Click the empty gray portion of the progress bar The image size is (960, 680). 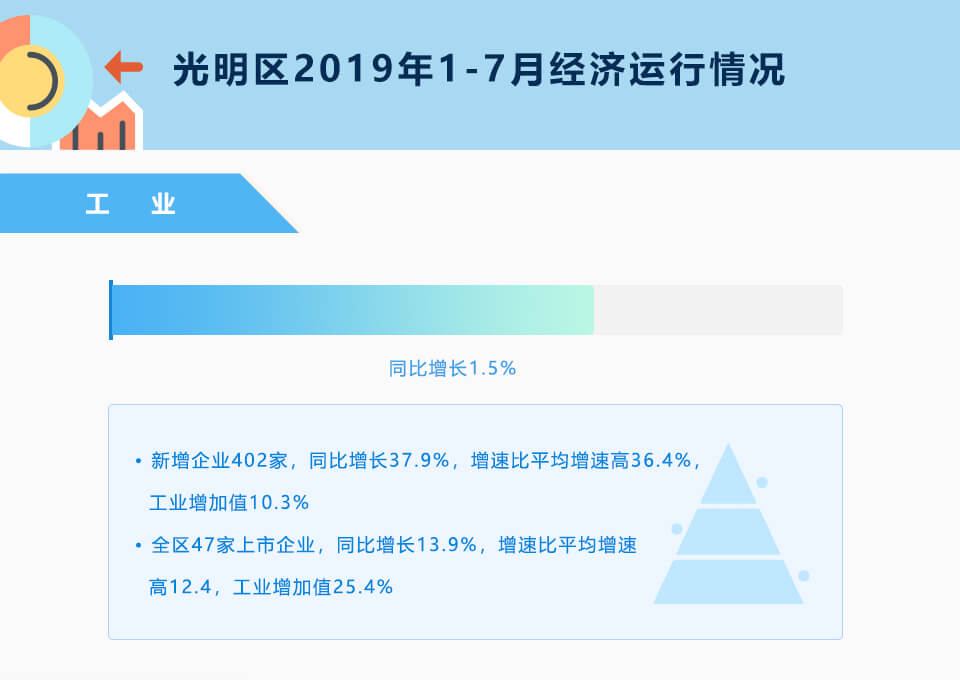pyautogui.click(x=718, y=310)
